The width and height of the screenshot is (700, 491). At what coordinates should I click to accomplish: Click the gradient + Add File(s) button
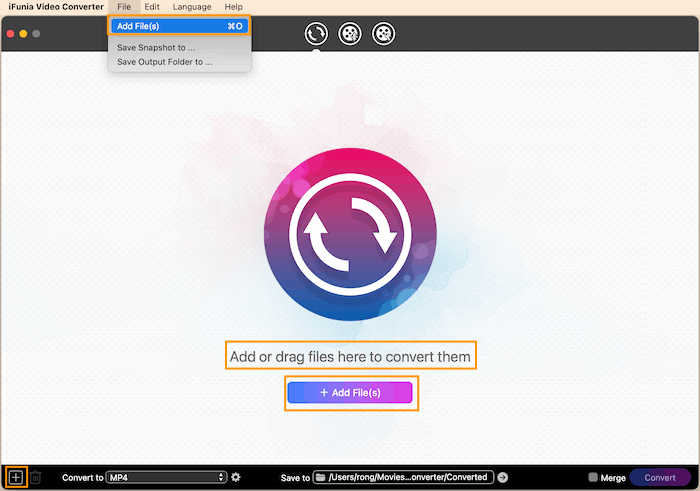[x=350, y=393]
